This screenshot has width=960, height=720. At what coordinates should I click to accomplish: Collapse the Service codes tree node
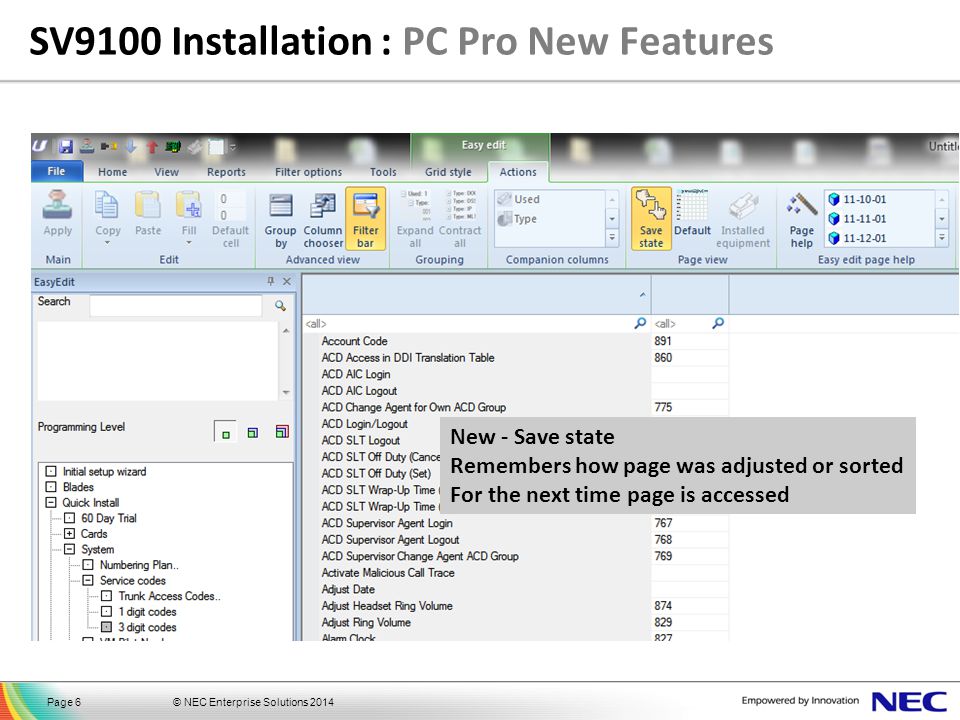[88, 580]
